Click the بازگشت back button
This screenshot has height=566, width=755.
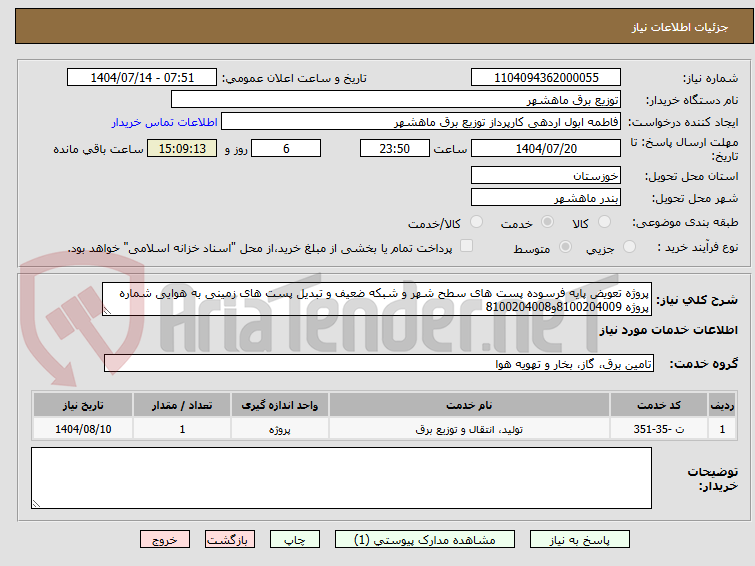click(x=230, y=540)
